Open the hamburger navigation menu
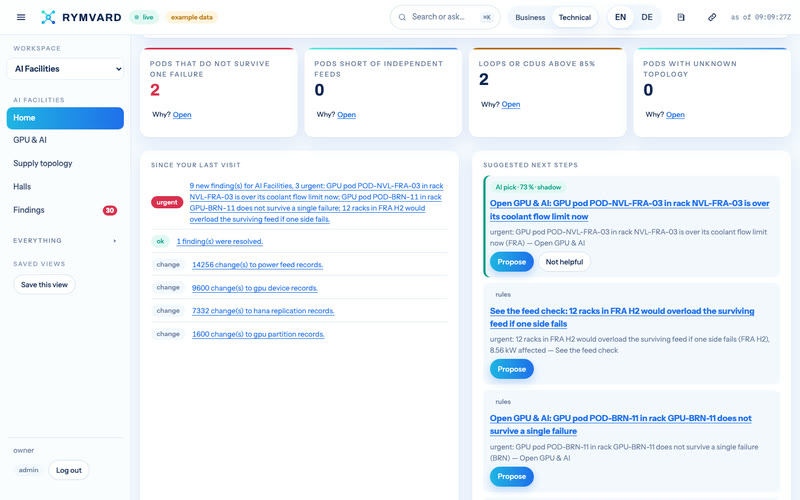800x500 pixels. [x=21, y=17]
